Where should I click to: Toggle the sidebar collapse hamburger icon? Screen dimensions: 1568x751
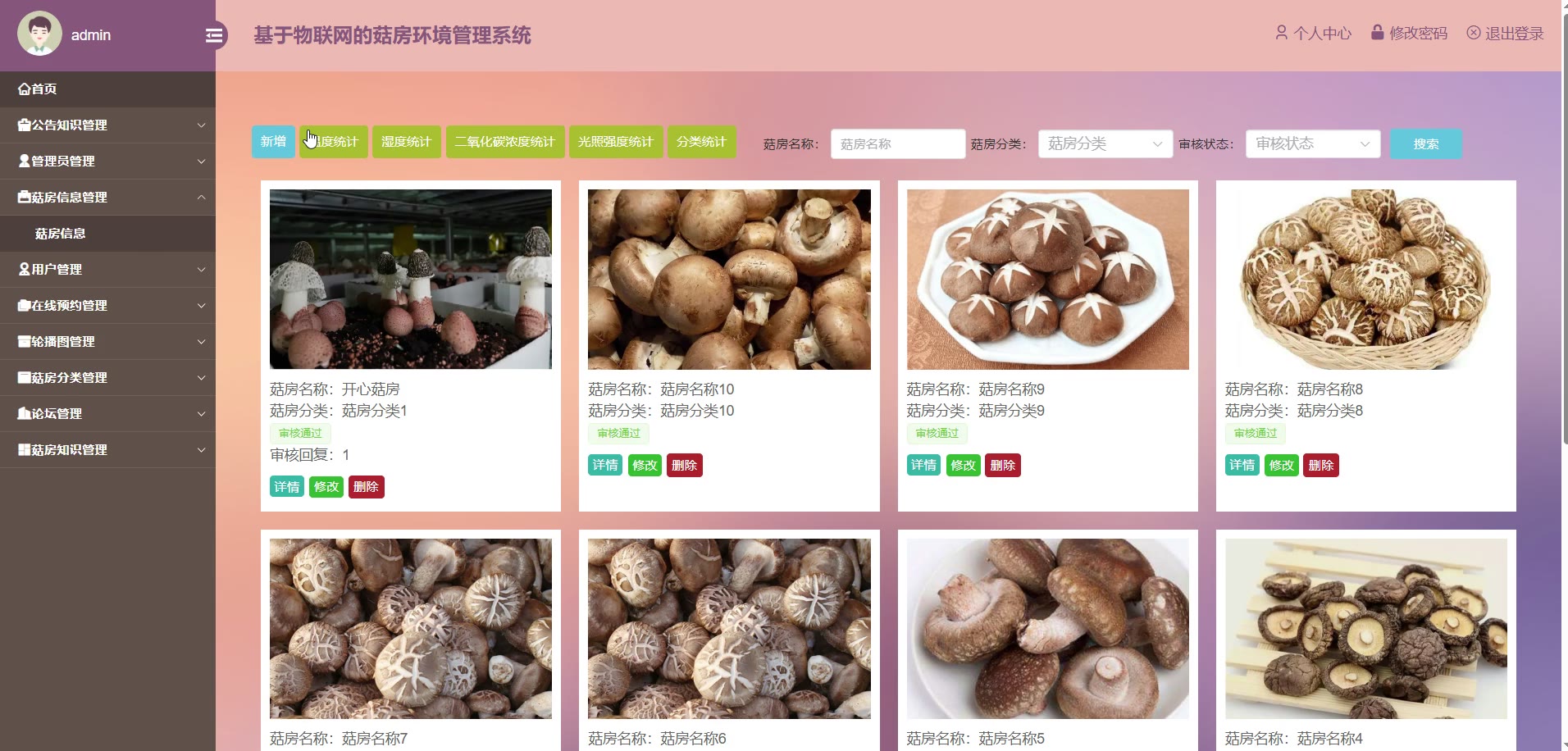(214, 35)
